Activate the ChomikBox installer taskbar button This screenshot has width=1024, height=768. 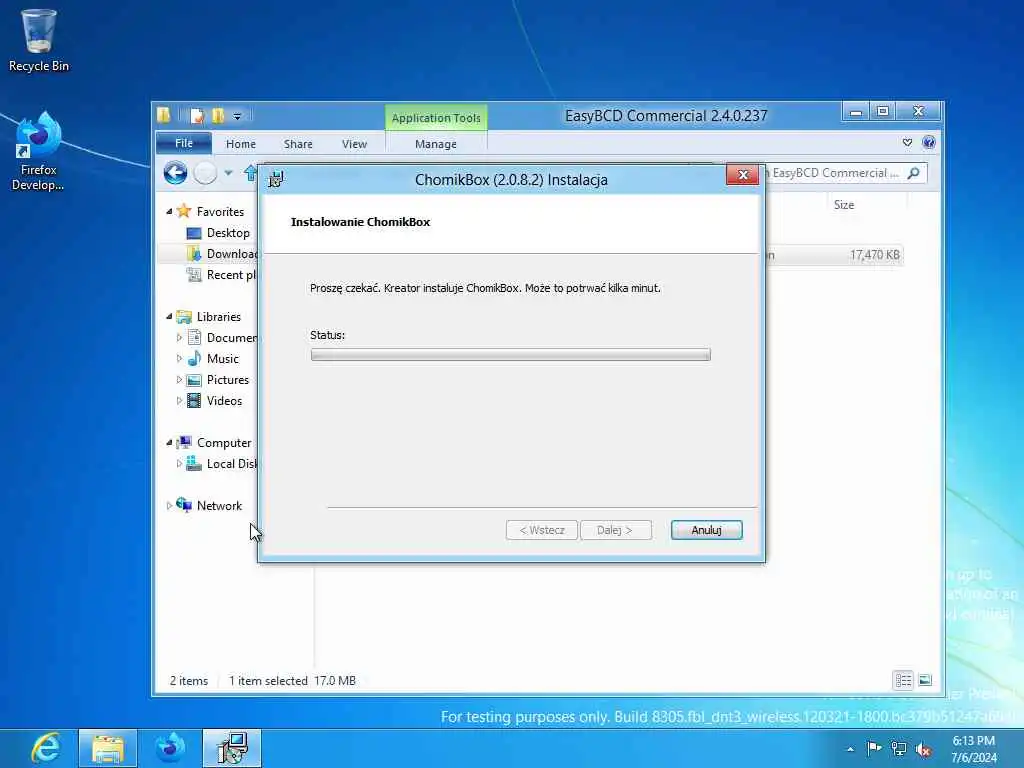[232, 748]
